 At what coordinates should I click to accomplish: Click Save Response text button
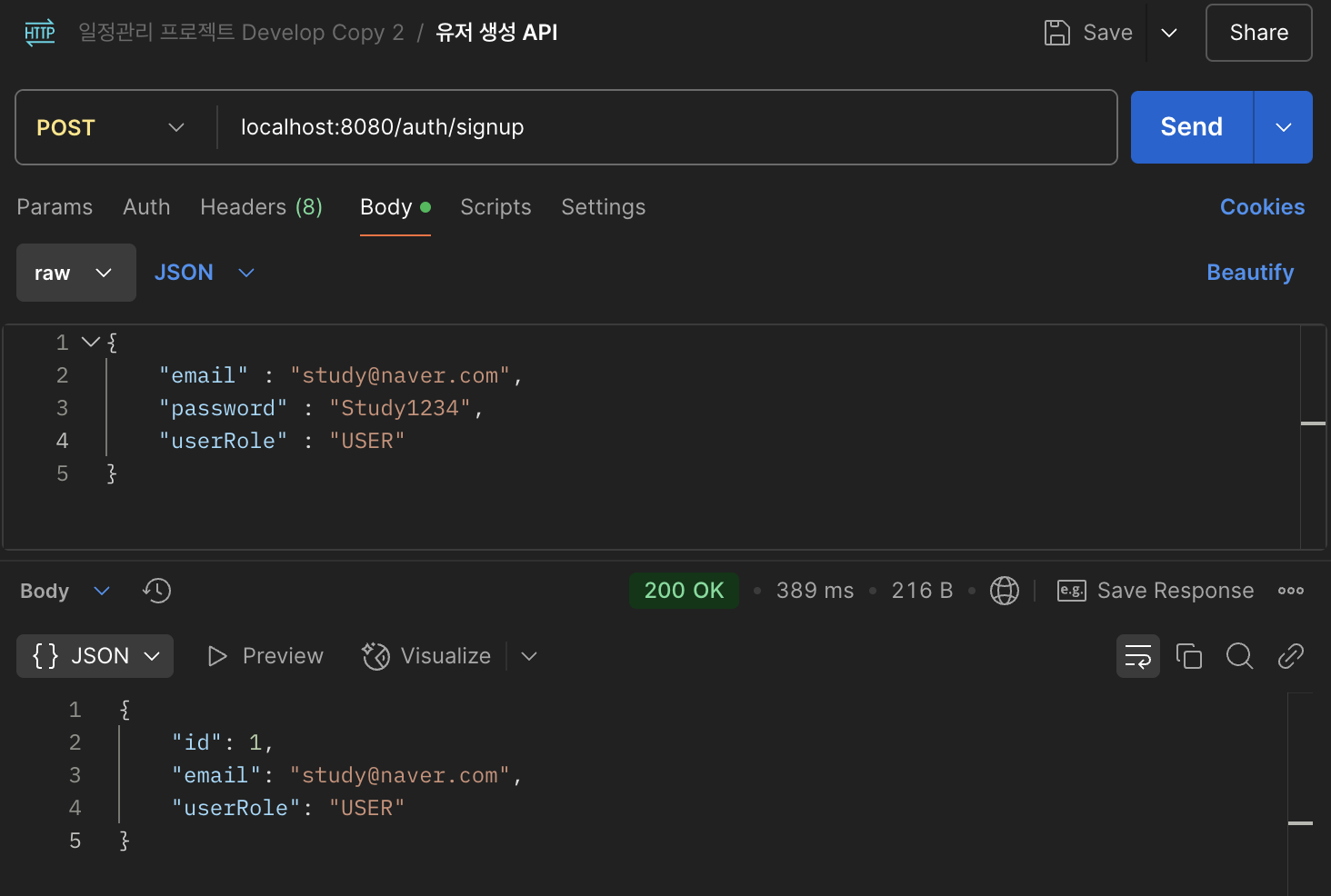(1176, 591)
